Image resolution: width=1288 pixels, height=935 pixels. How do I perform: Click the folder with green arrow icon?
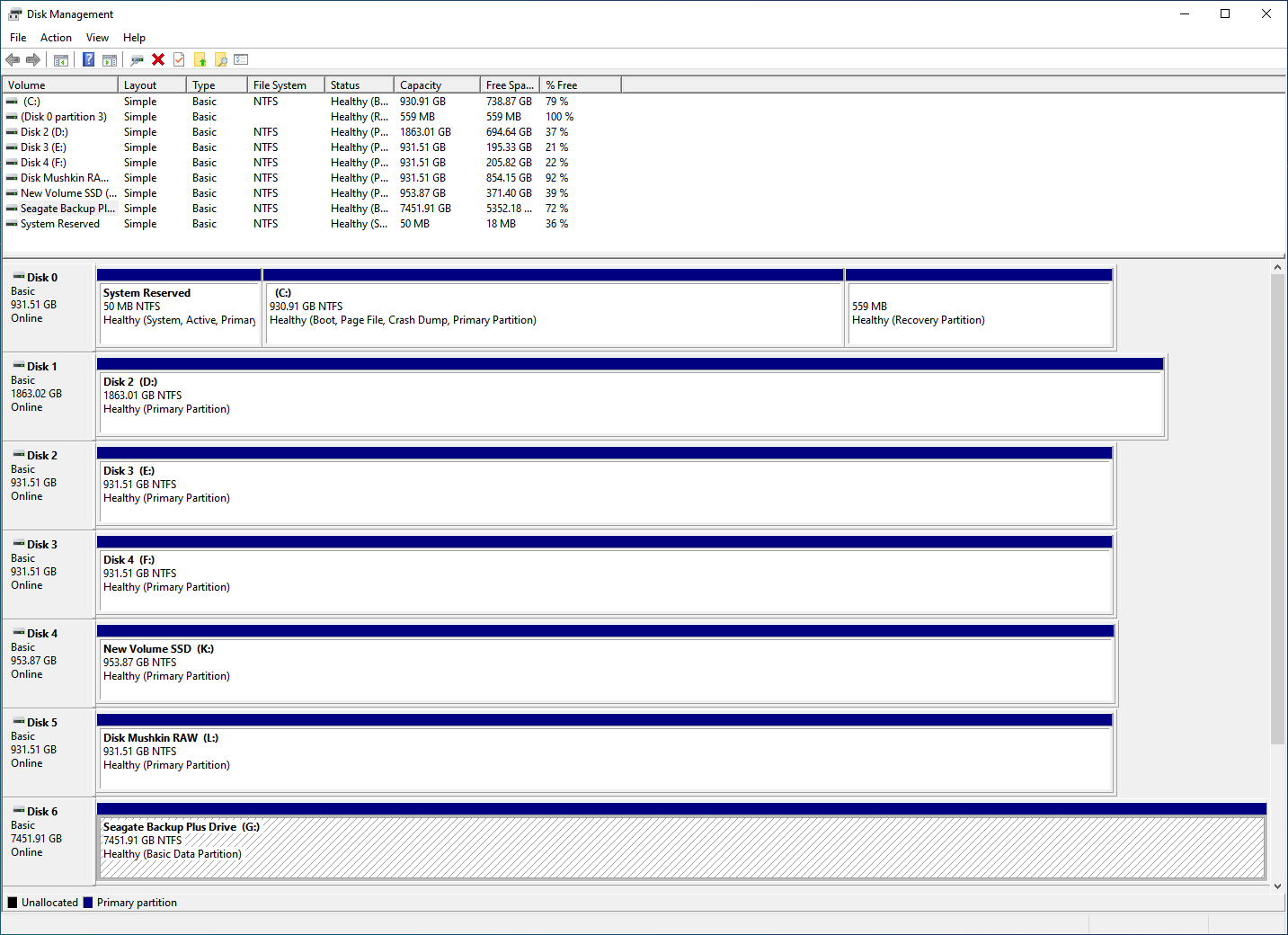200,59
